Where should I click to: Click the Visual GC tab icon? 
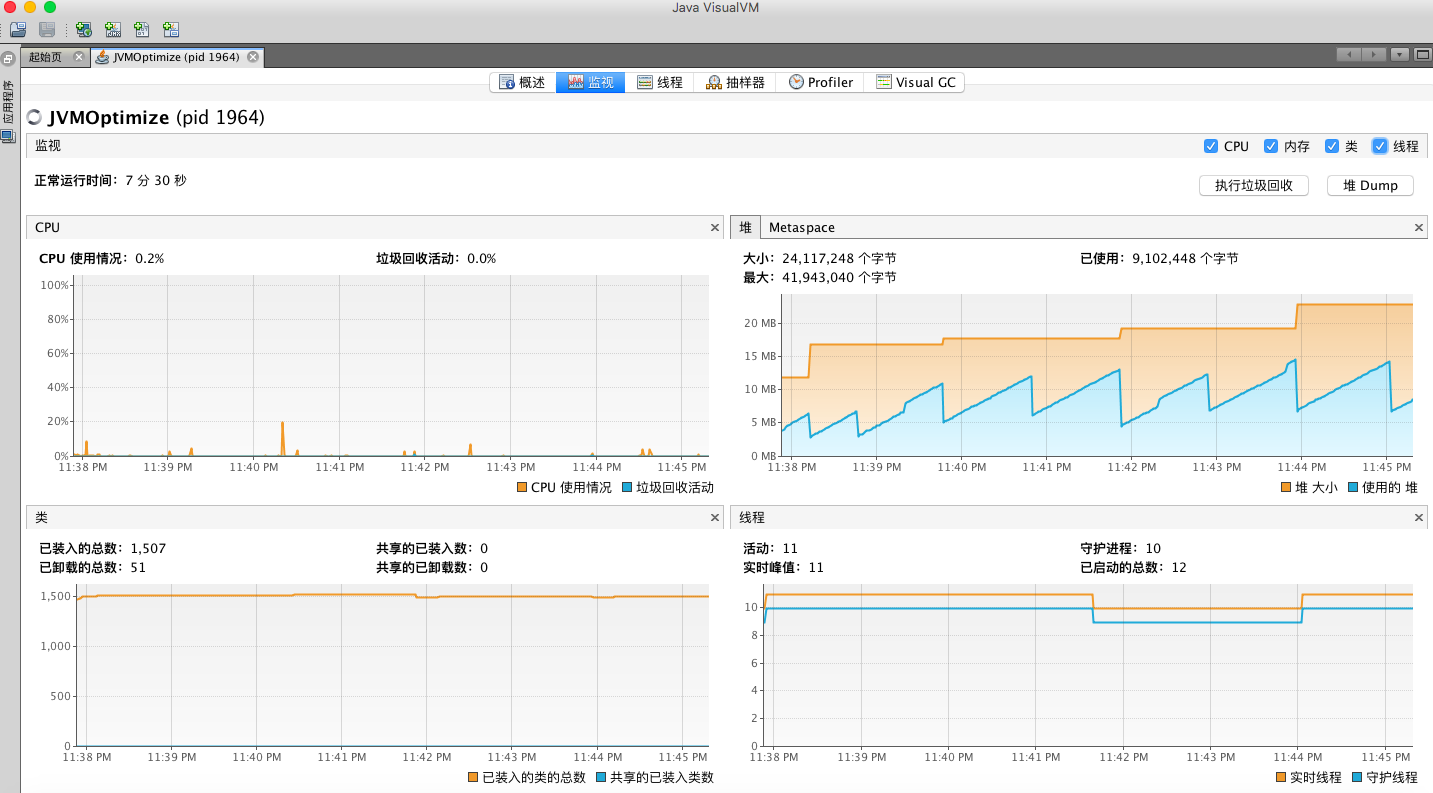pos(884,83)
